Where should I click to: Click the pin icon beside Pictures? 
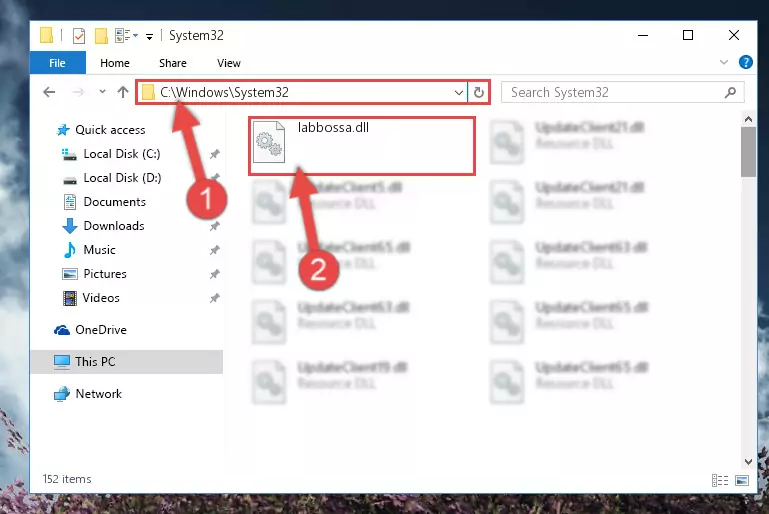tap(214, 274)
